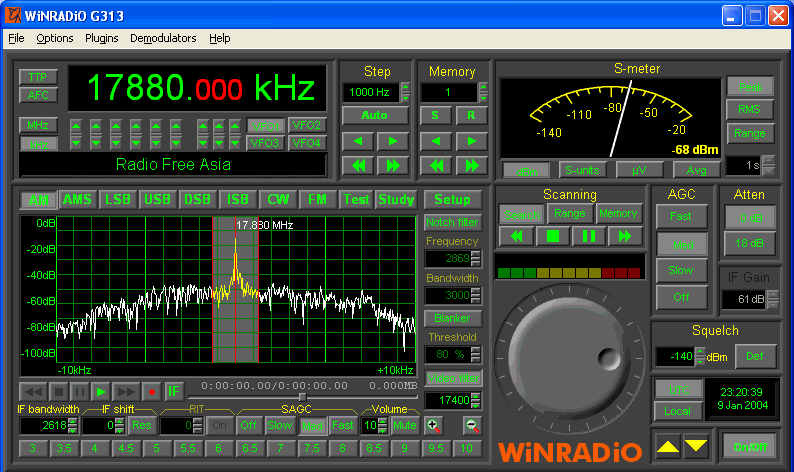Screen dimensions: 794x472
Task: Click the Setup button
Action: [452, 199]
